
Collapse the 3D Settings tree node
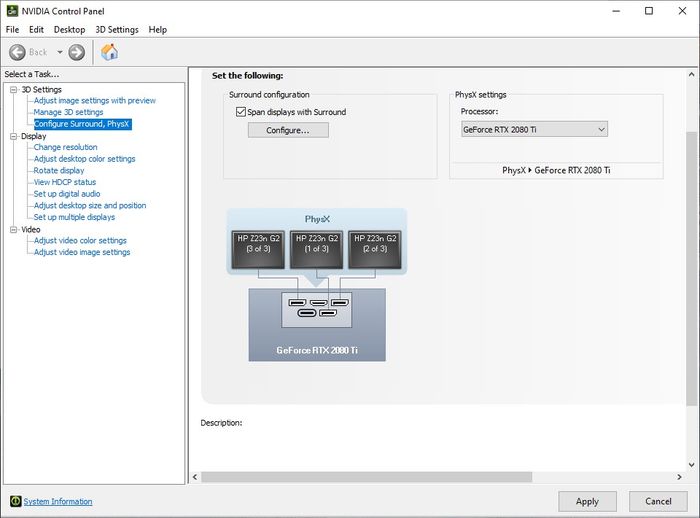click(x=13, y=89)
